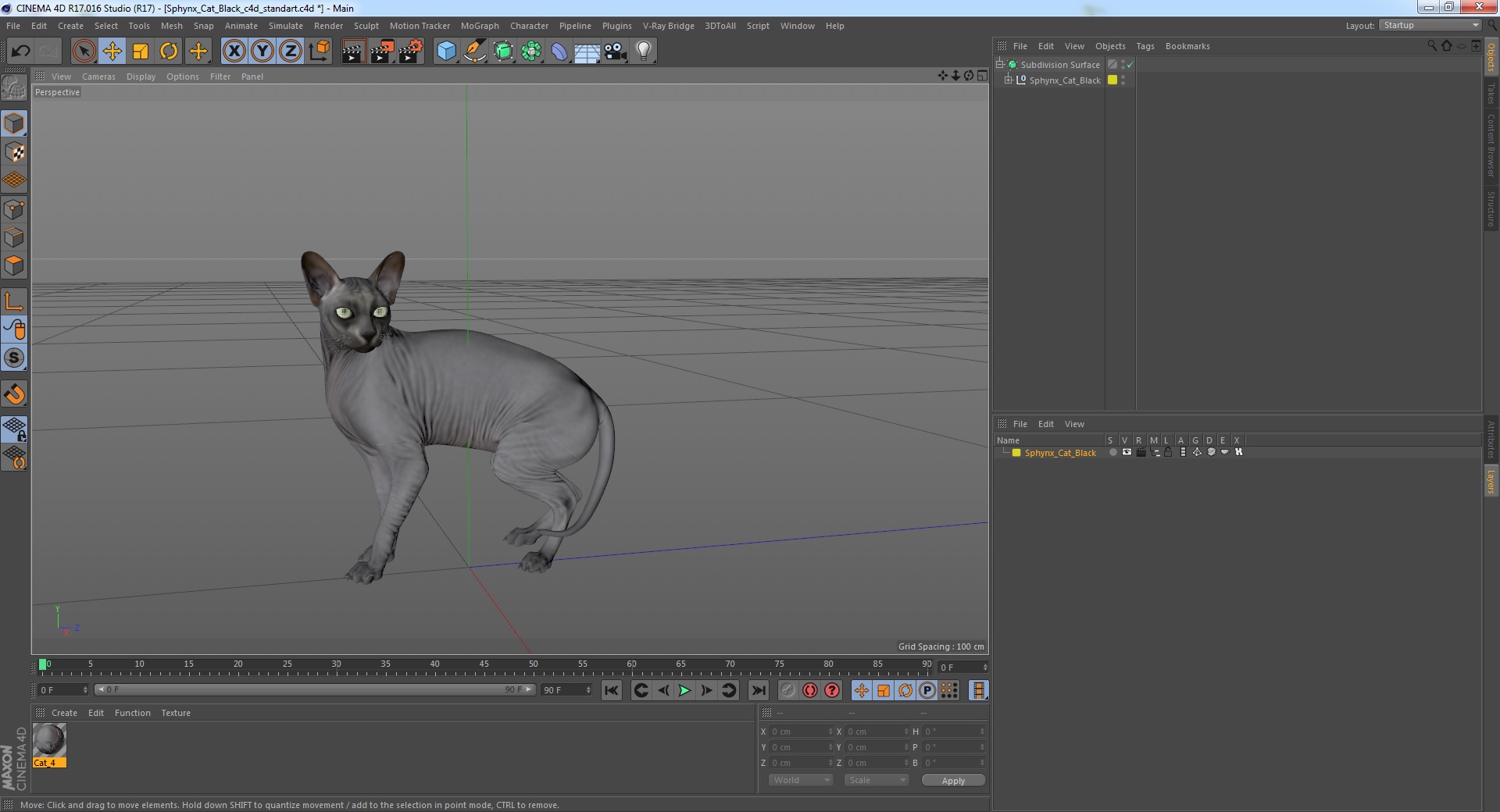
Task: Play animation forward
Action: [x=684, y=690]
